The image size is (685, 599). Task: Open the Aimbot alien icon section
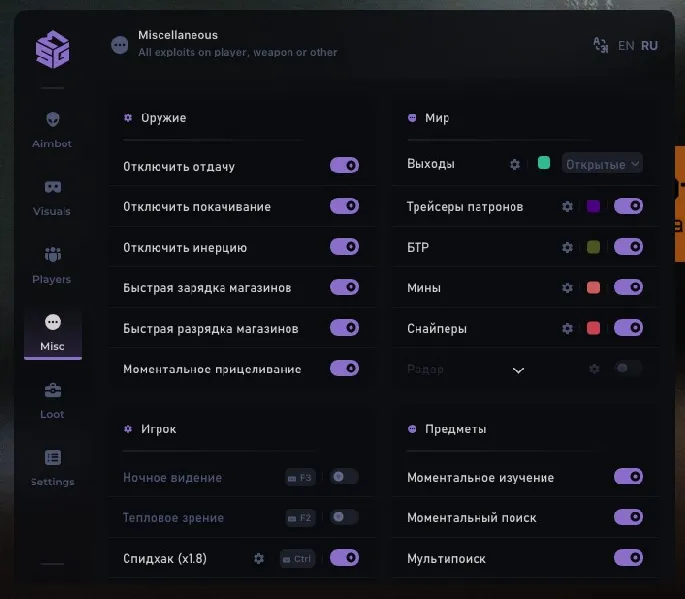tap(53, 120)
